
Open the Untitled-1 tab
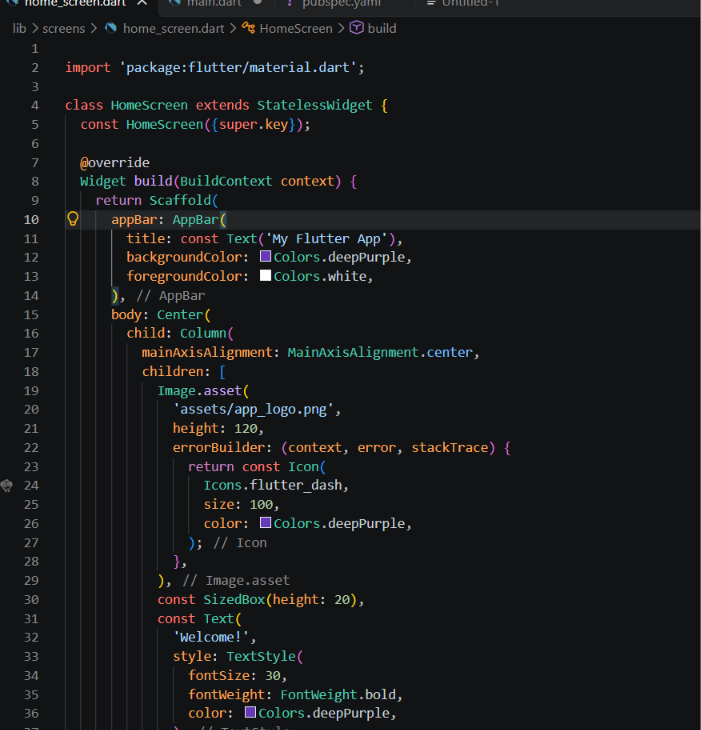point(470,3)
